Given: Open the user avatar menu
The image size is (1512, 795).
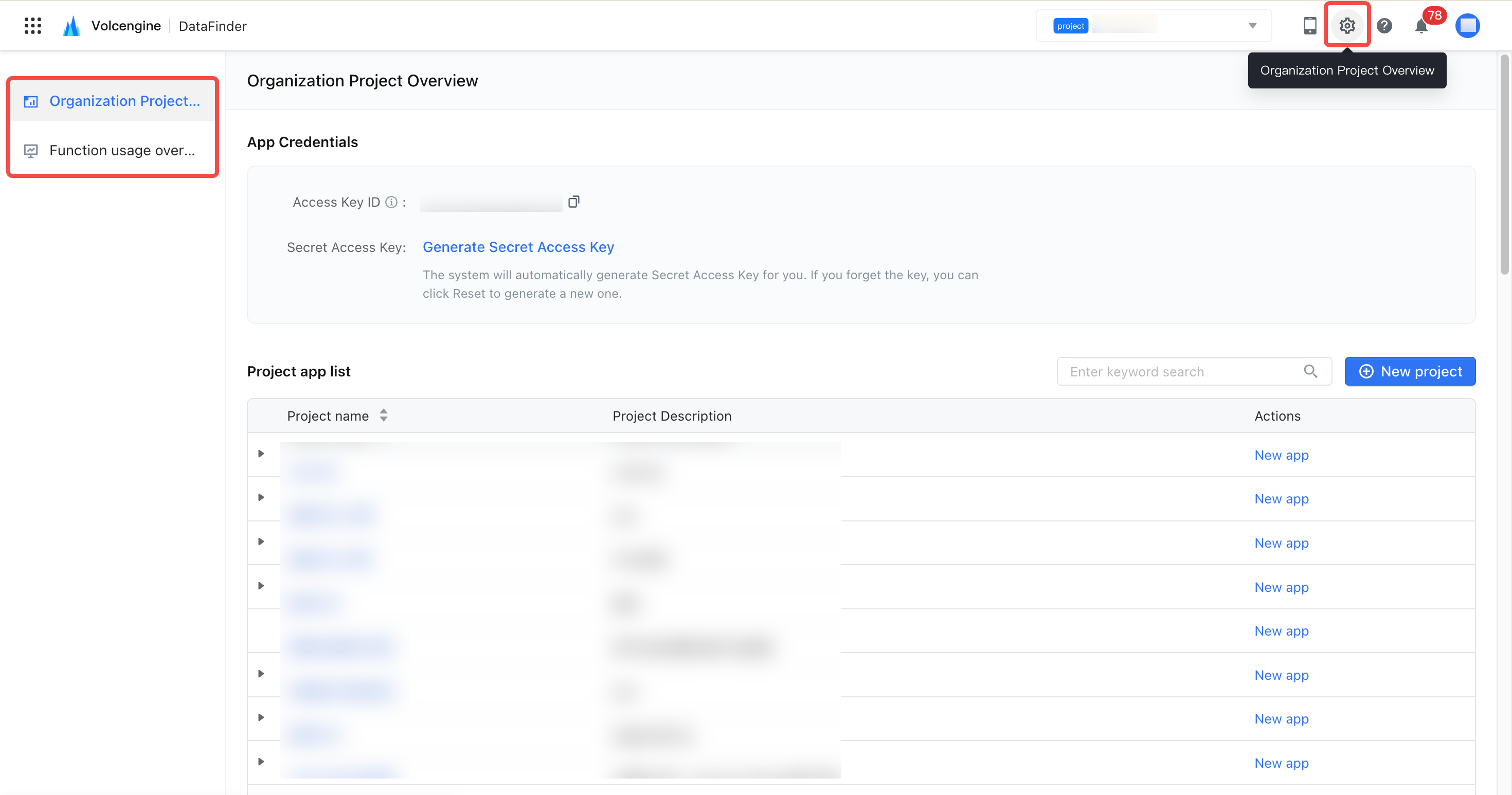Looking at the screenshot, I should point(1467,26).
